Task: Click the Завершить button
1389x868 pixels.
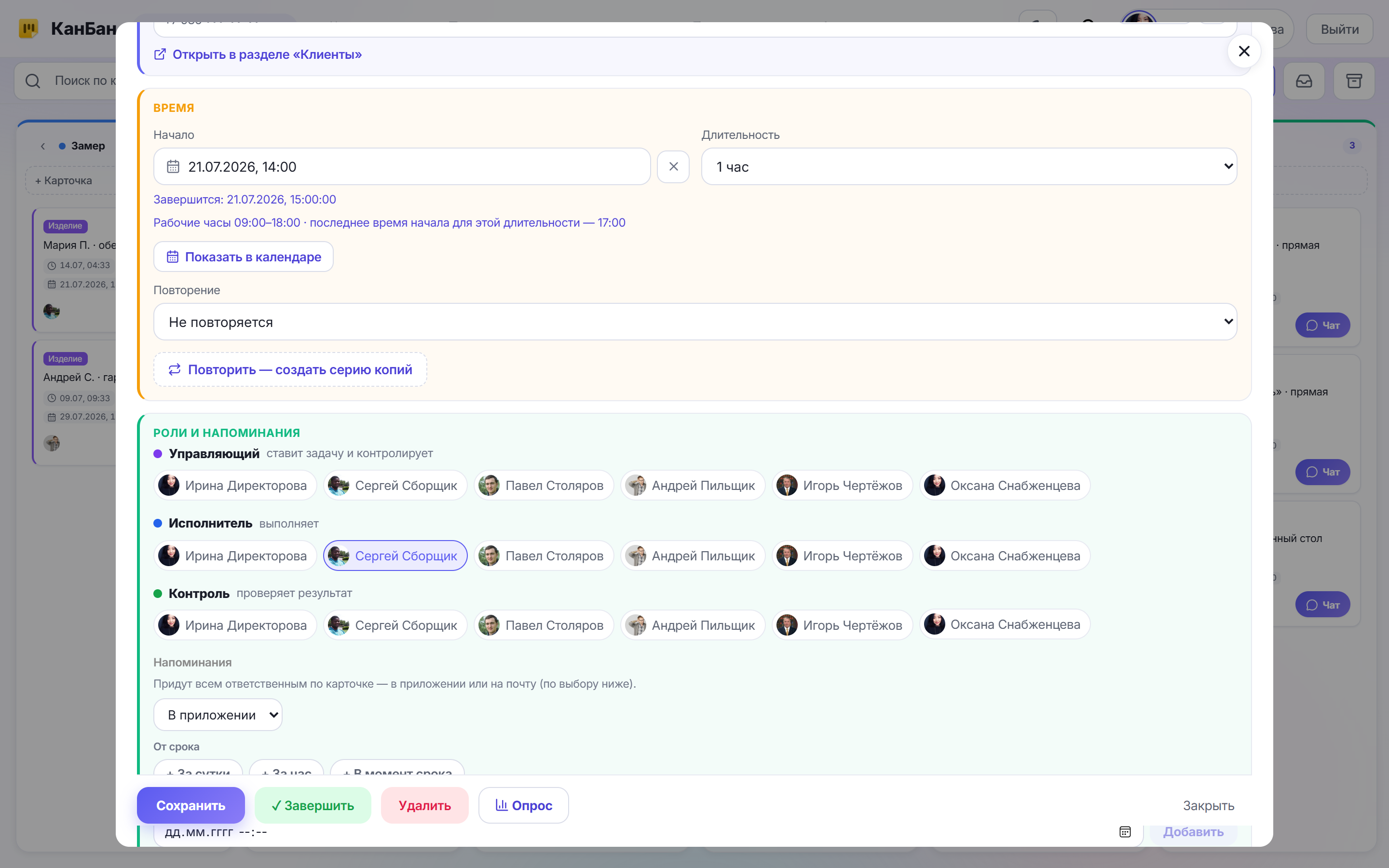Action: (x=313, y=805)
